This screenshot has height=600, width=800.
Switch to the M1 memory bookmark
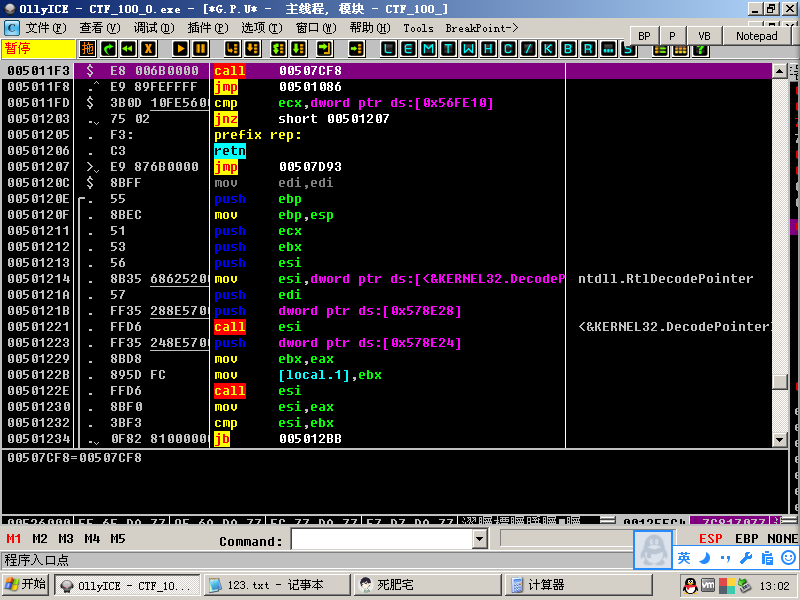pyautogui.click(x=14, y=539)
